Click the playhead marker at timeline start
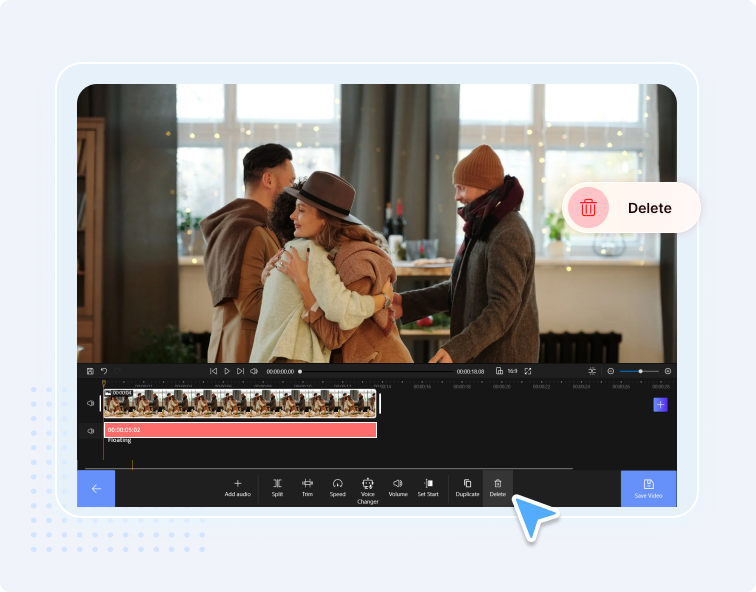756x592 pixels. click(104, 383)
